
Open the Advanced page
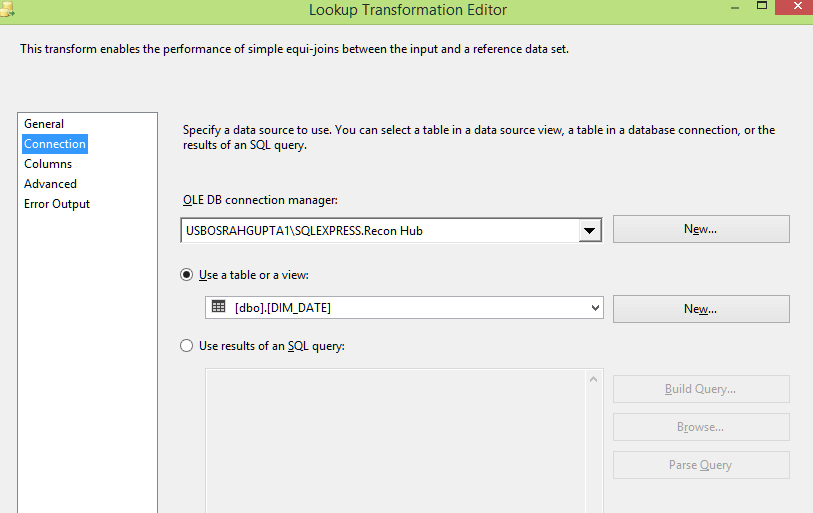pyautogui.click(x=50, y=184)
